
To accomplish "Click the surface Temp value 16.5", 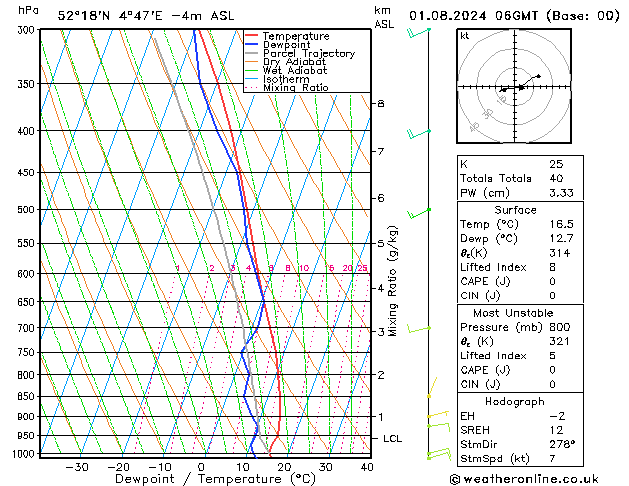I will coord(561,224).
